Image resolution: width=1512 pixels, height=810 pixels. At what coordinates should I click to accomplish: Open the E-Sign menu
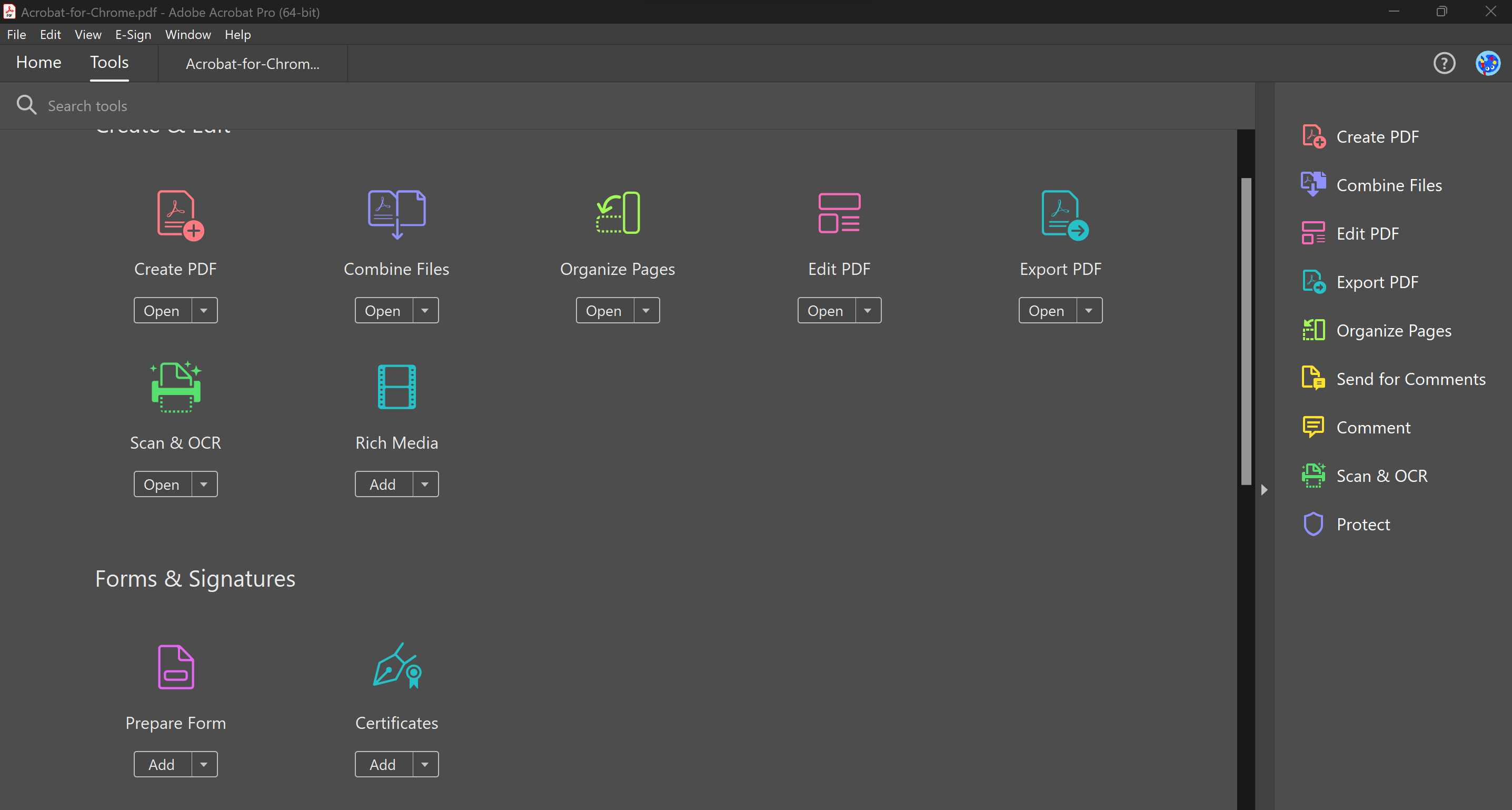(133, 35)
